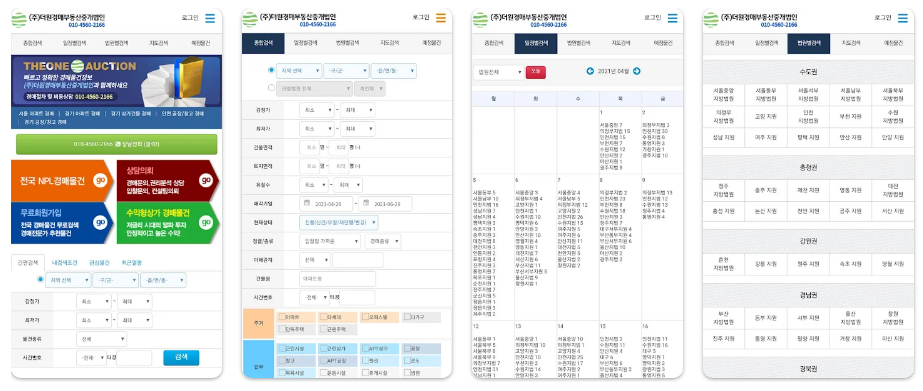The width and height of the screenshot is (923, 391).
Task: Open -구/군- dropdown on home screen
Action: (116, 280)
